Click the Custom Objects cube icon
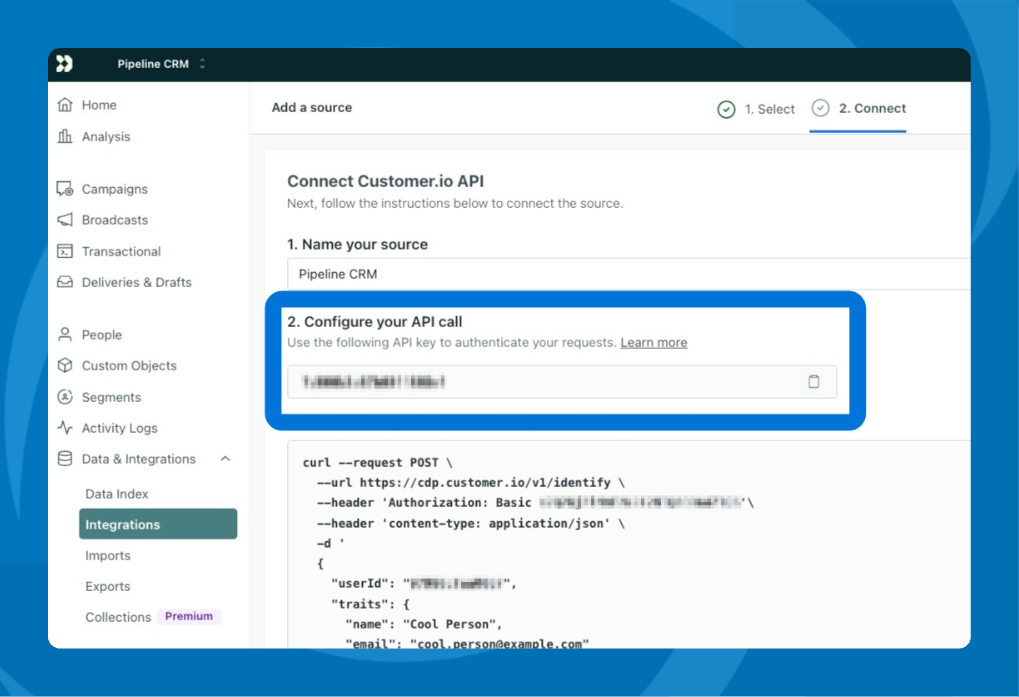 click(65, 366)
